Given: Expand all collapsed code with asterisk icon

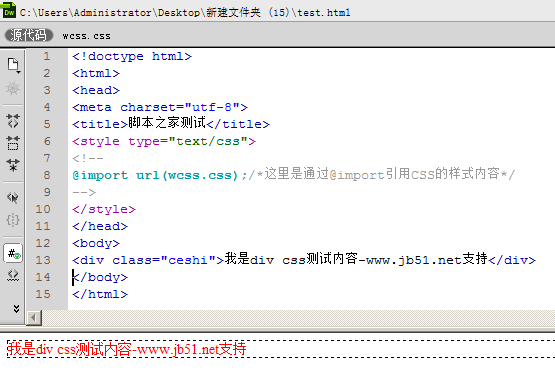Looking at the screenshot, I should (x=13, y=165).
